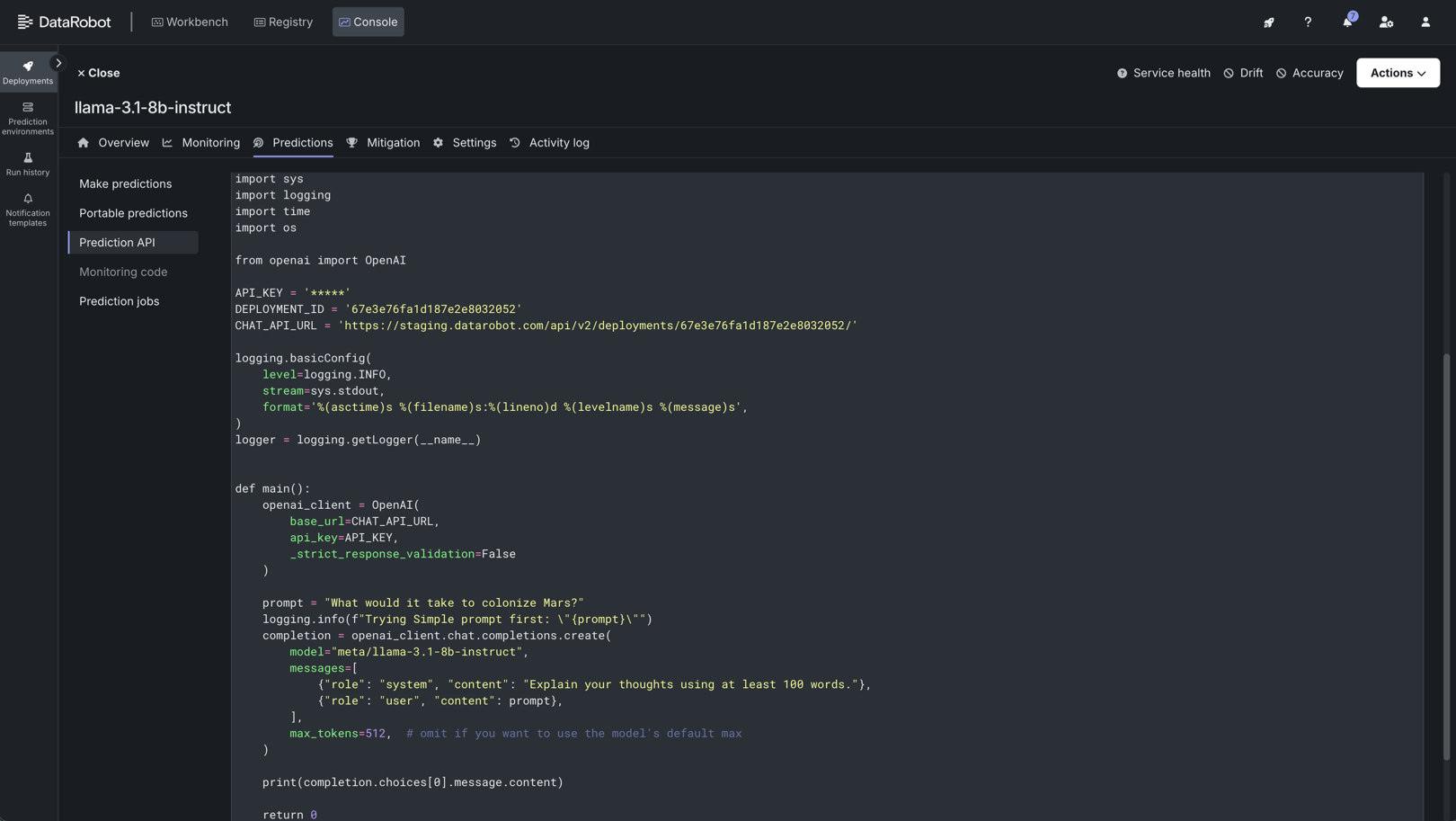1456x821 pixels.
Task: Open the Registry section
Action: coord(283,22)
